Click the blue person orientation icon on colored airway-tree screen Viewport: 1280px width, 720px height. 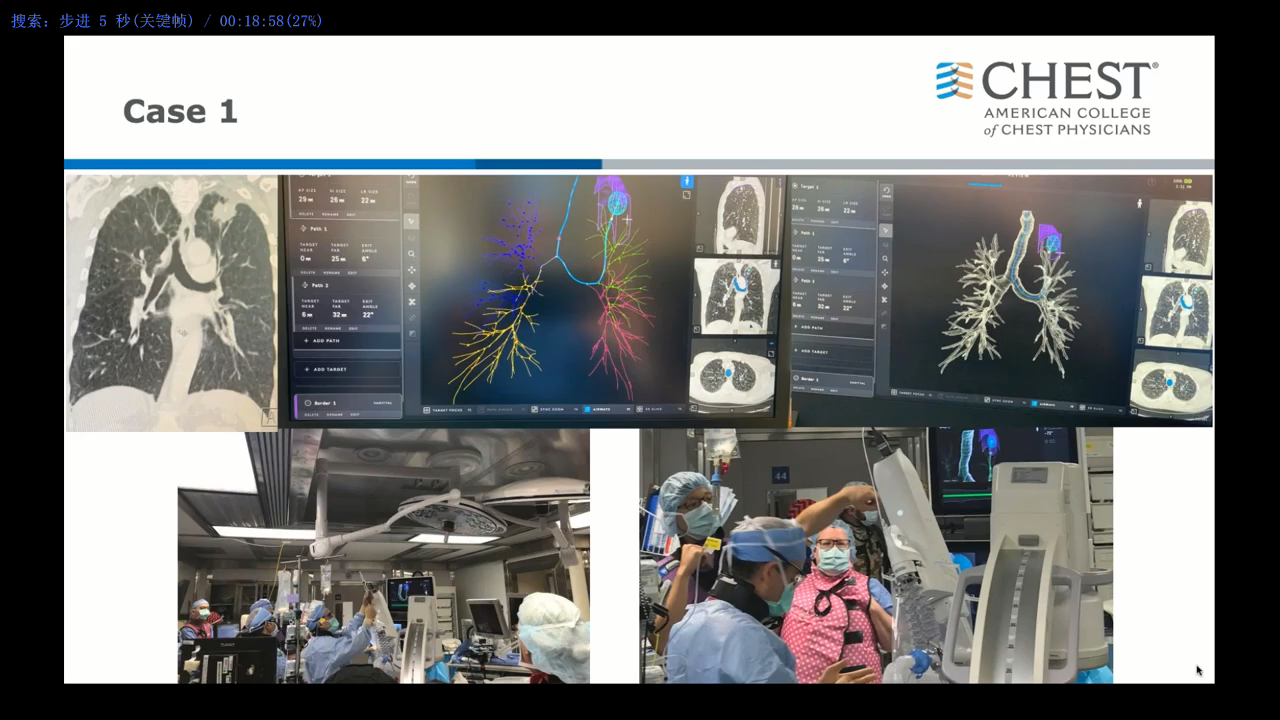click(687, 181)
